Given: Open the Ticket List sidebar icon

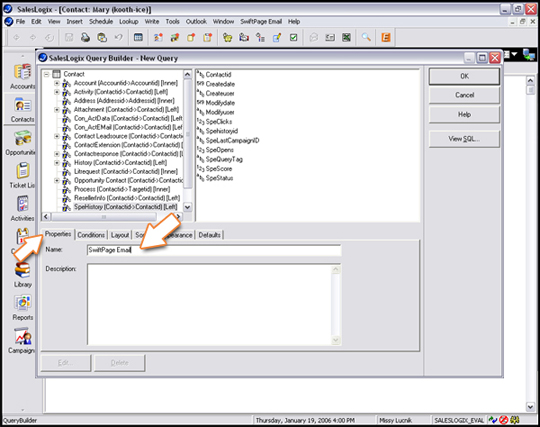Looking at the screenshot, I should tap(23, 171).
